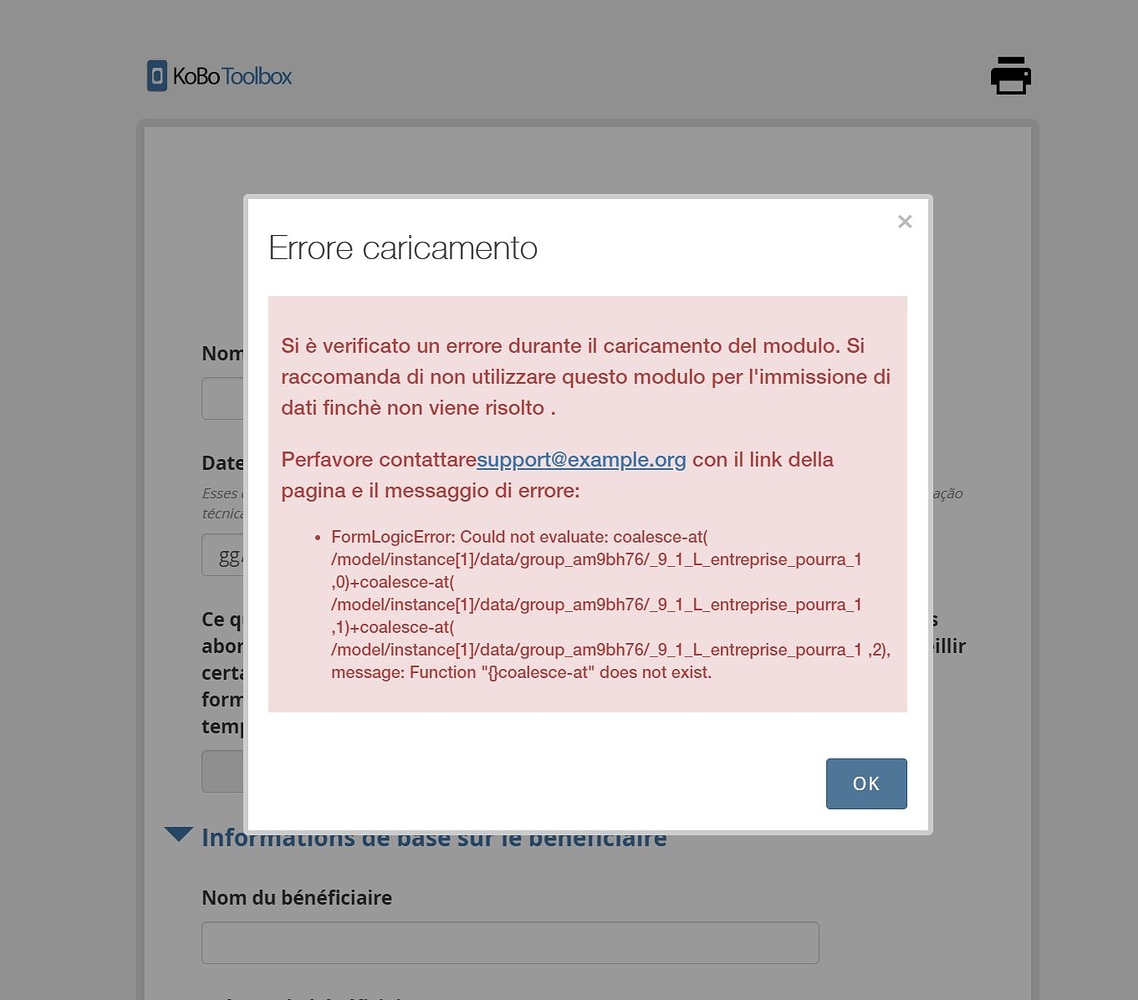This screenshot has width=1138, height=1000.
Task: Click the KoBoToolbox phone logo icon
Action: click(157, 75)
